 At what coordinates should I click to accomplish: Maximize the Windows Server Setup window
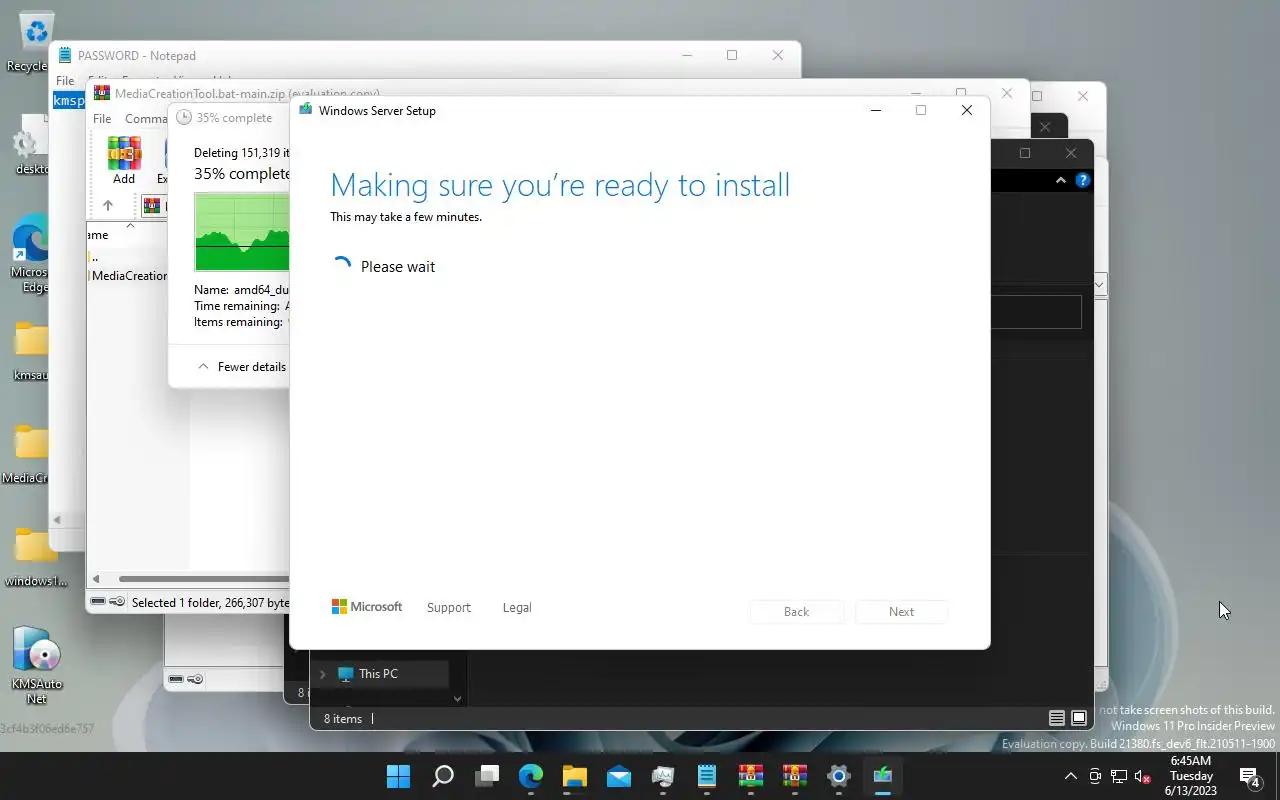point(921,110)
